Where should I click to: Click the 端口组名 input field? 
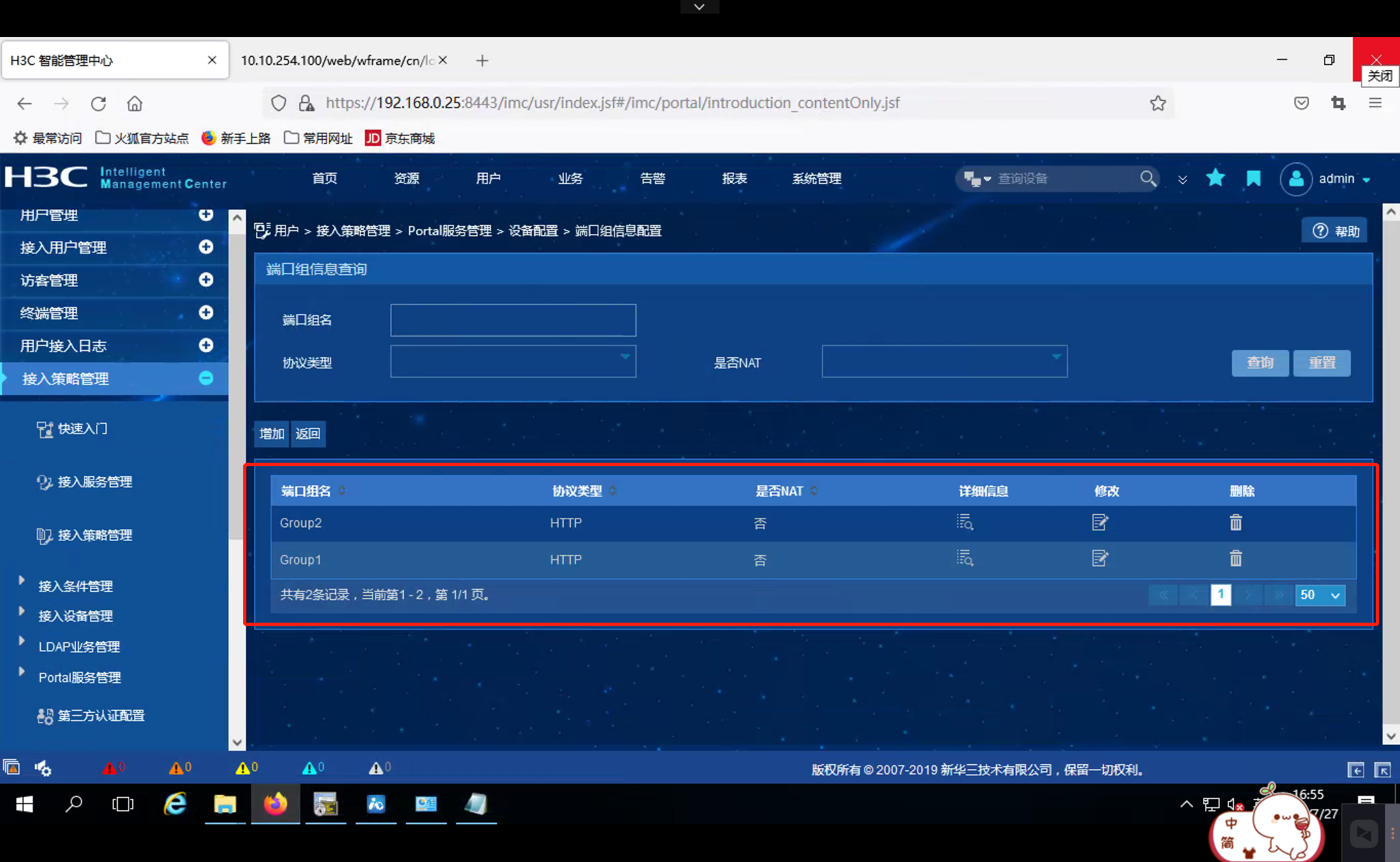pyautogui.click(x=513, y=320)
